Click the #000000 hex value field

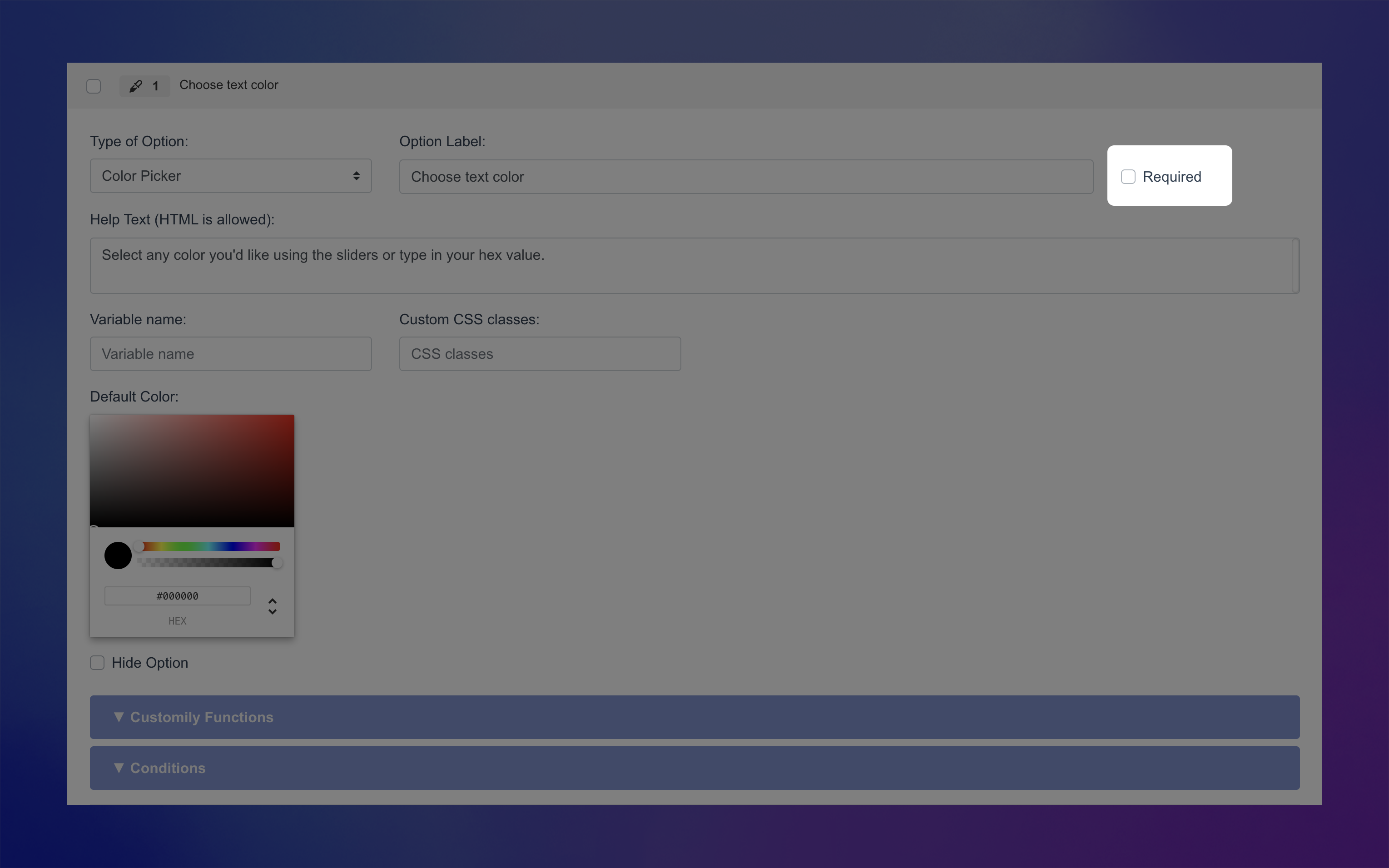point(177,596)
